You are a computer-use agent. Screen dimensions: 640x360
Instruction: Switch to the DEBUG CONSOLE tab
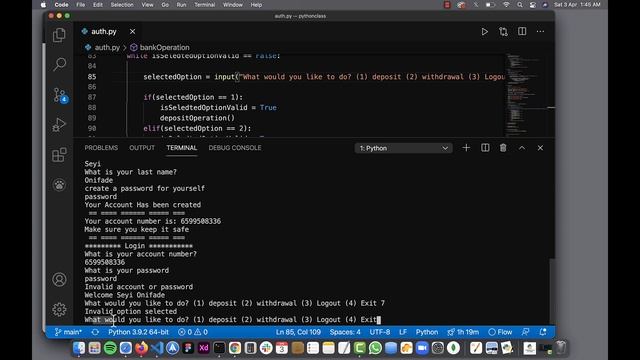235,148
